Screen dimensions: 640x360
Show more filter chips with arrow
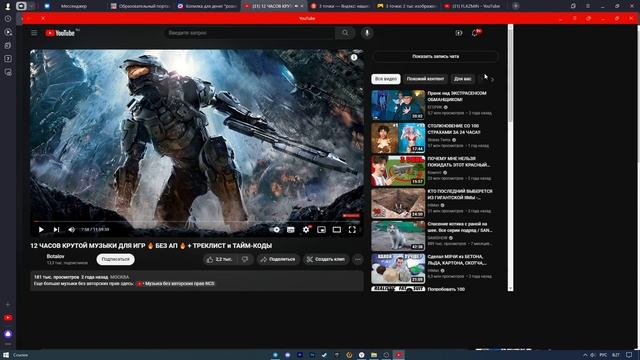pyautogui.click(x=492, y=79)
